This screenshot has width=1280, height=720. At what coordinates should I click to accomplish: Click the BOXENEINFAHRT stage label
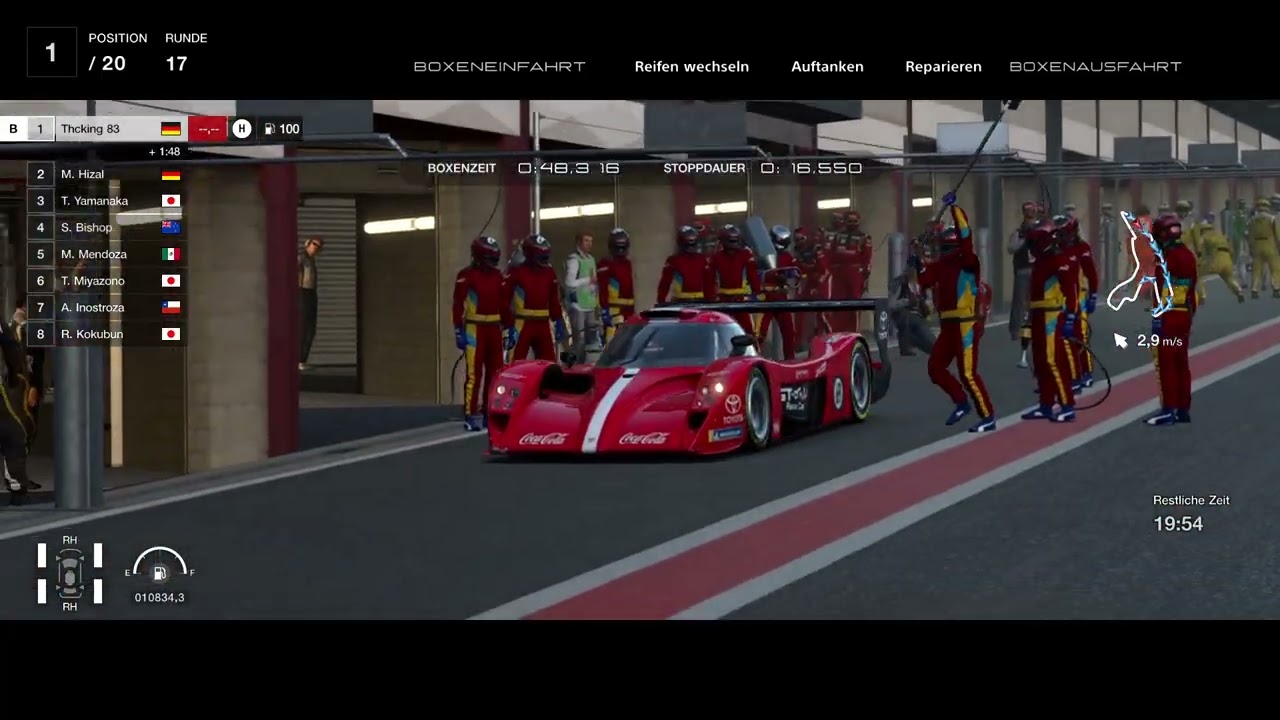[499, 67]
